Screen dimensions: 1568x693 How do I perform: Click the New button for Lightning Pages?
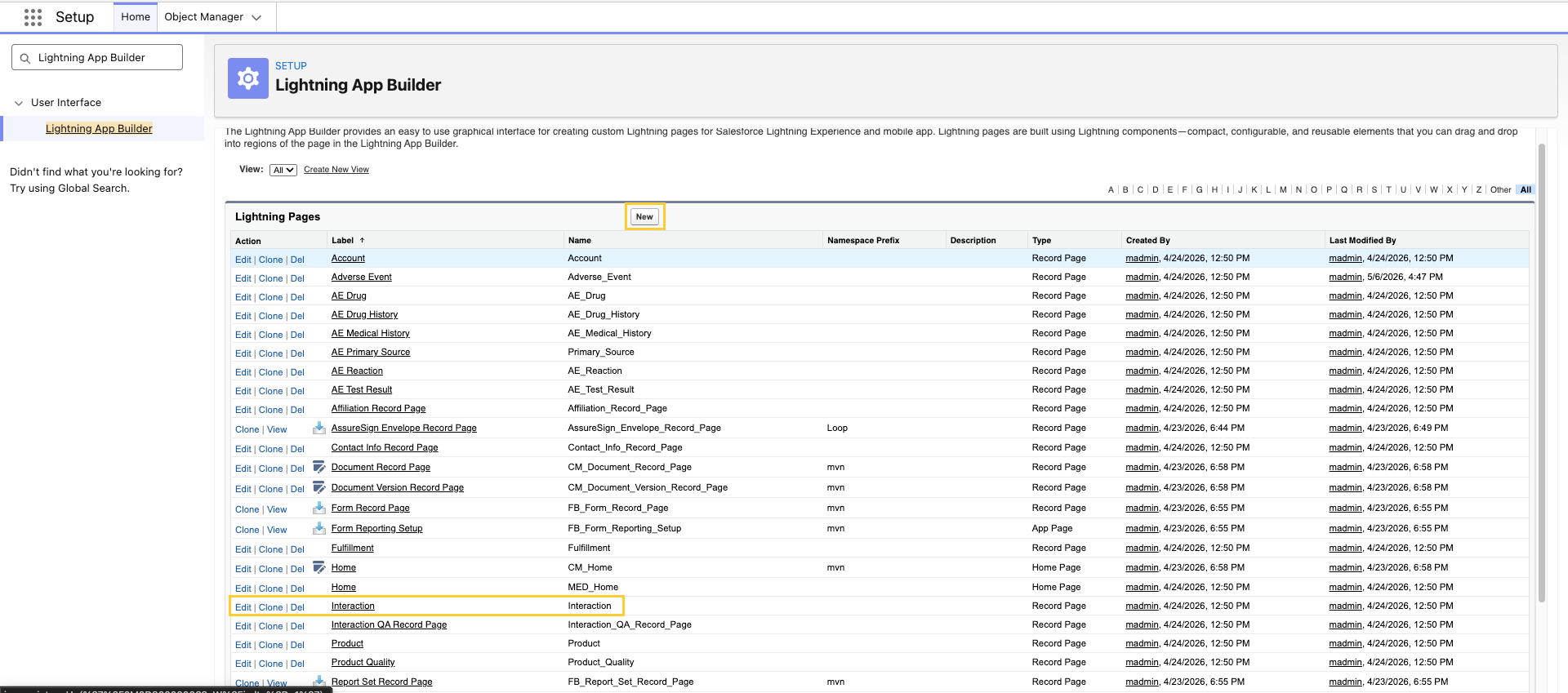(x=644, y=216)
